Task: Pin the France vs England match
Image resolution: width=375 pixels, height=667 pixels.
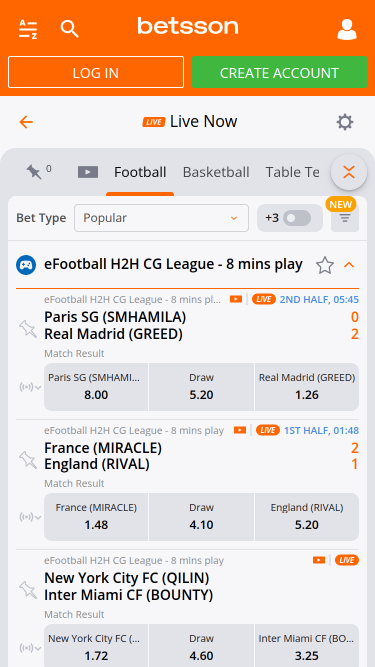Action: pyautogui.click(x=28, y=459)
